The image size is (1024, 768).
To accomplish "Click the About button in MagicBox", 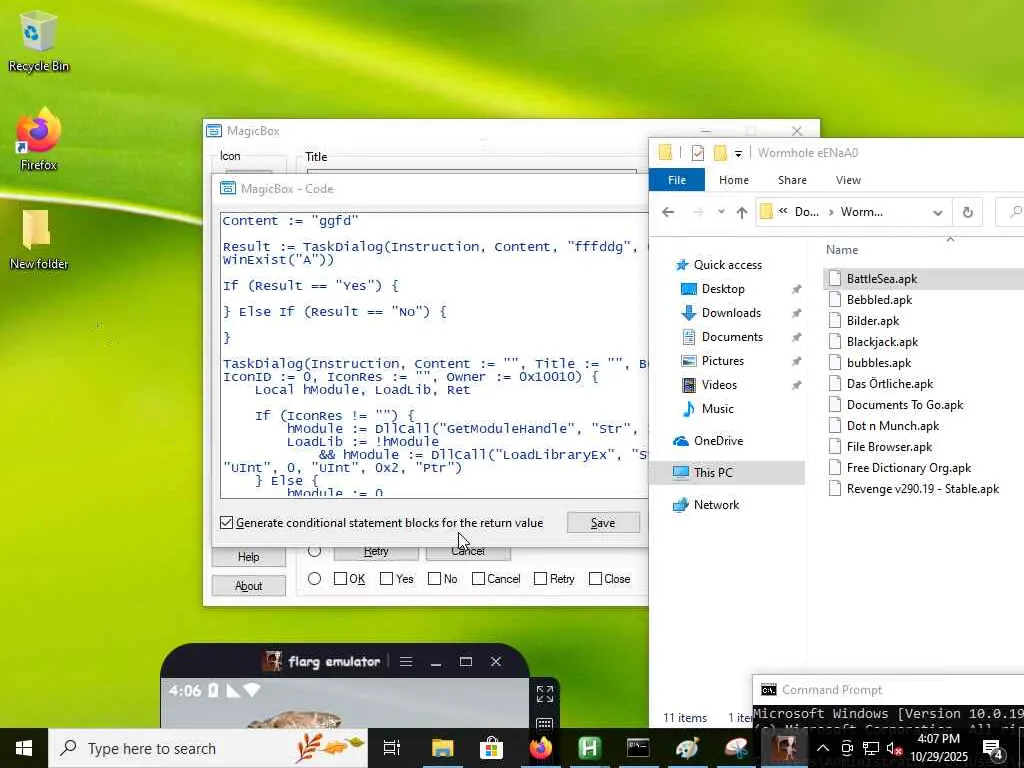I will tap(248, 586).
